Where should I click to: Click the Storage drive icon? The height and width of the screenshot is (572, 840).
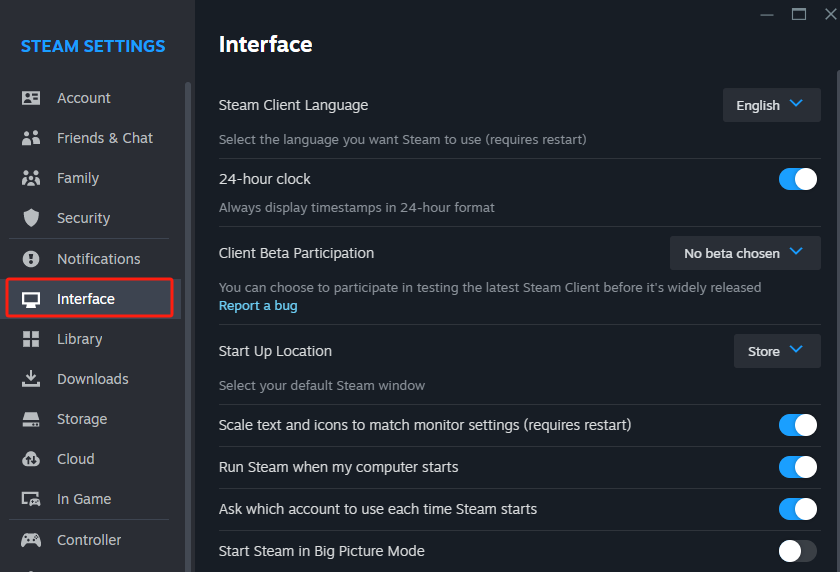pyautogui.click(x=31, y=419)
